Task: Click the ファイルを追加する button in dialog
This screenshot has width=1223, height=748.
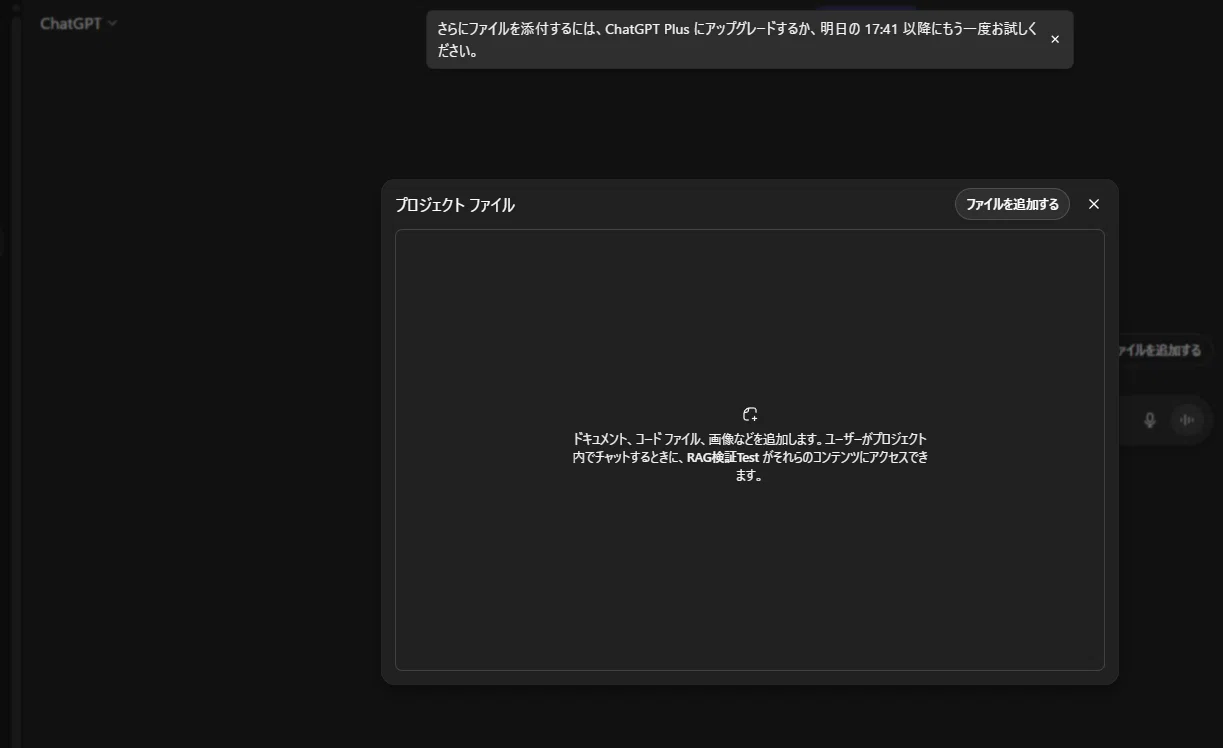Action: click(1012, 204)
